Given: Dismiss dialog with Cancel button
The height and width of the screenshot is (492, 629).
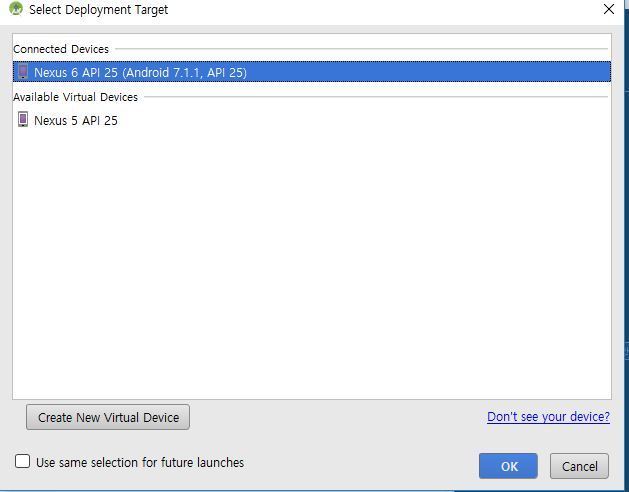Looking at the screenshot, I should (x=579, y=466).
